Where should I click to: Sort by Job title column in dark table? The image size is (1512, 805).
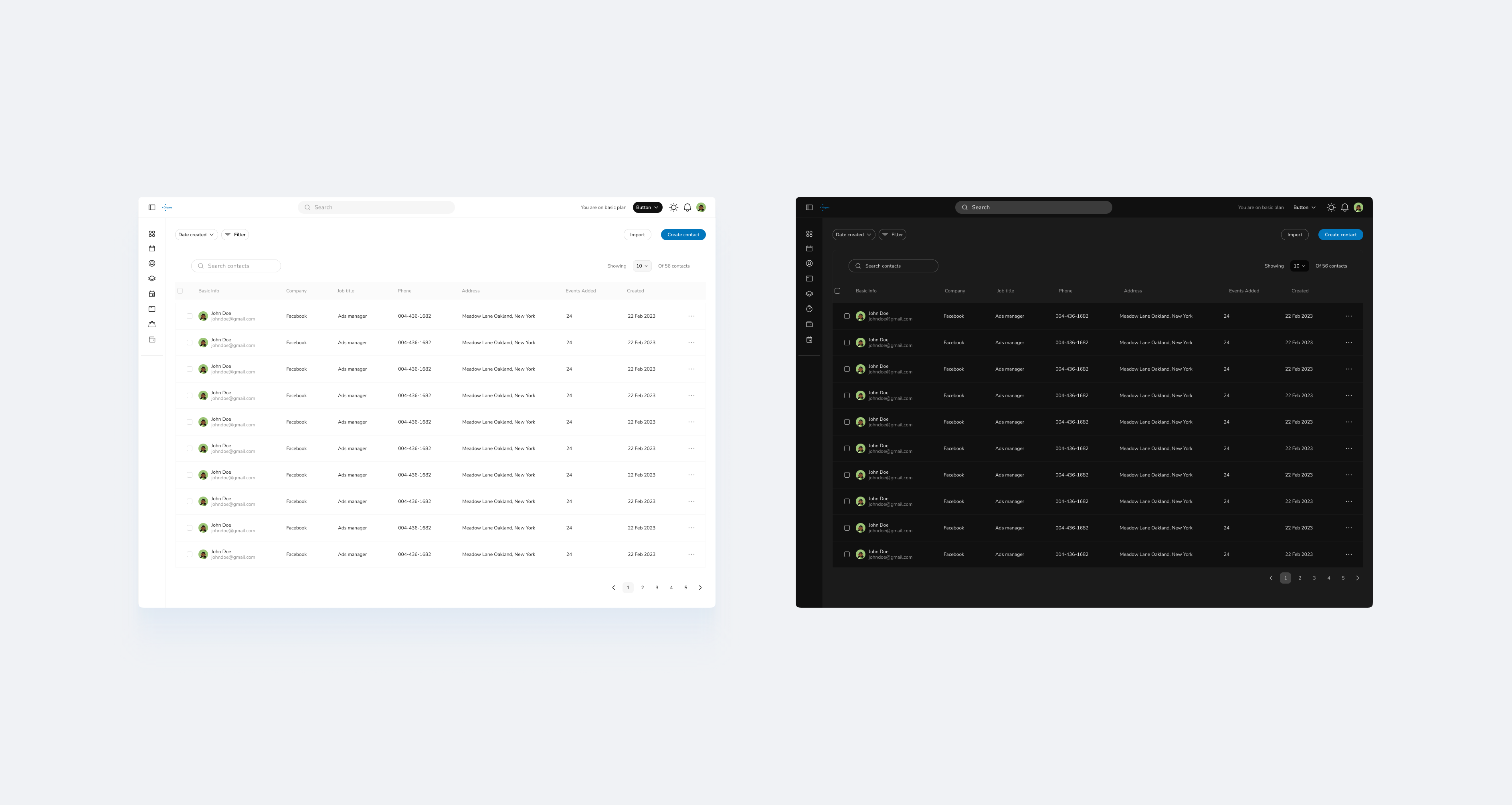[1005, 291]
